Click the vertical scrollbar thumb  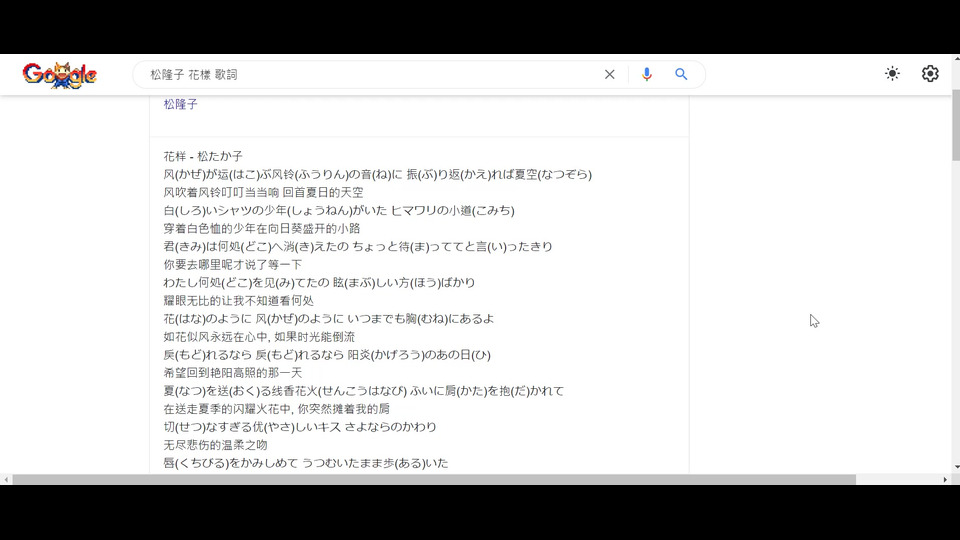(x=956, y=126)
